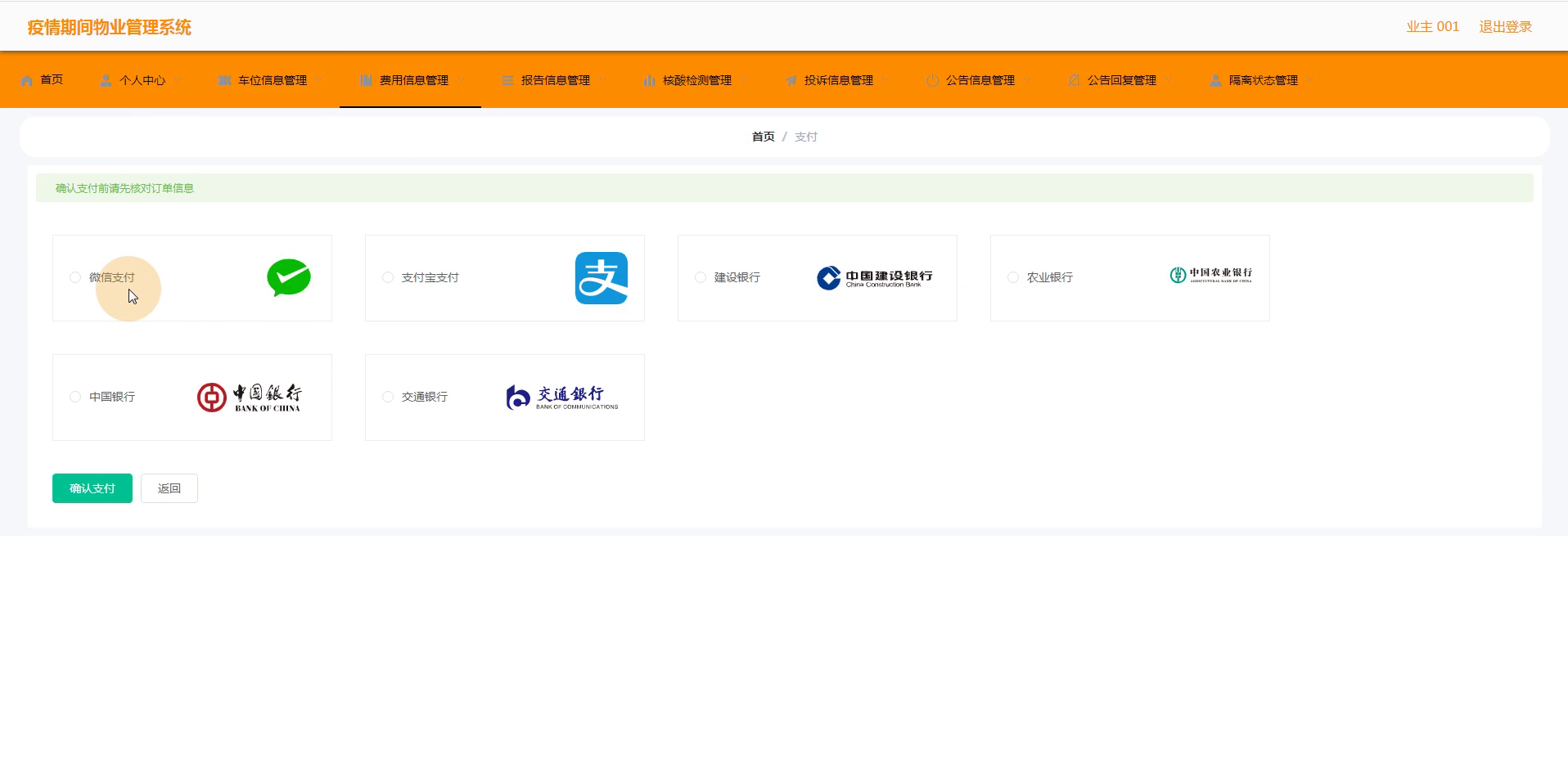The image size is (1568, 764).
Task: Click the Bank of China logo
Action: click(249, 398)
